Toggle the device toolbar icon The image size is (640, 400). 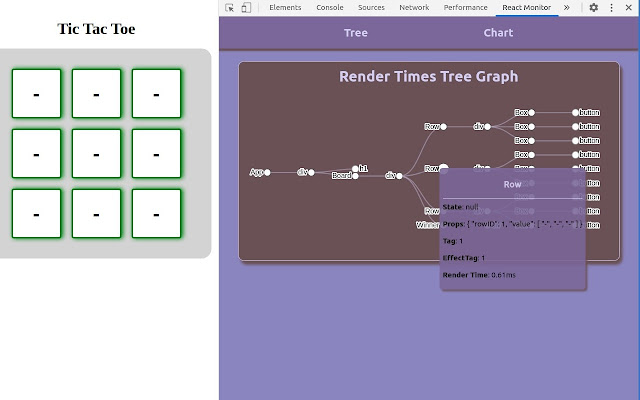tap(245, 7)
